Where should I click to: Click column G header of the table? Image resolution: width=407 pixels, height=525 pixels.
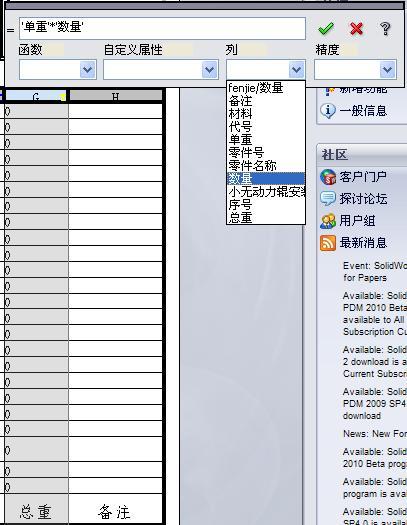coord(36,96)
